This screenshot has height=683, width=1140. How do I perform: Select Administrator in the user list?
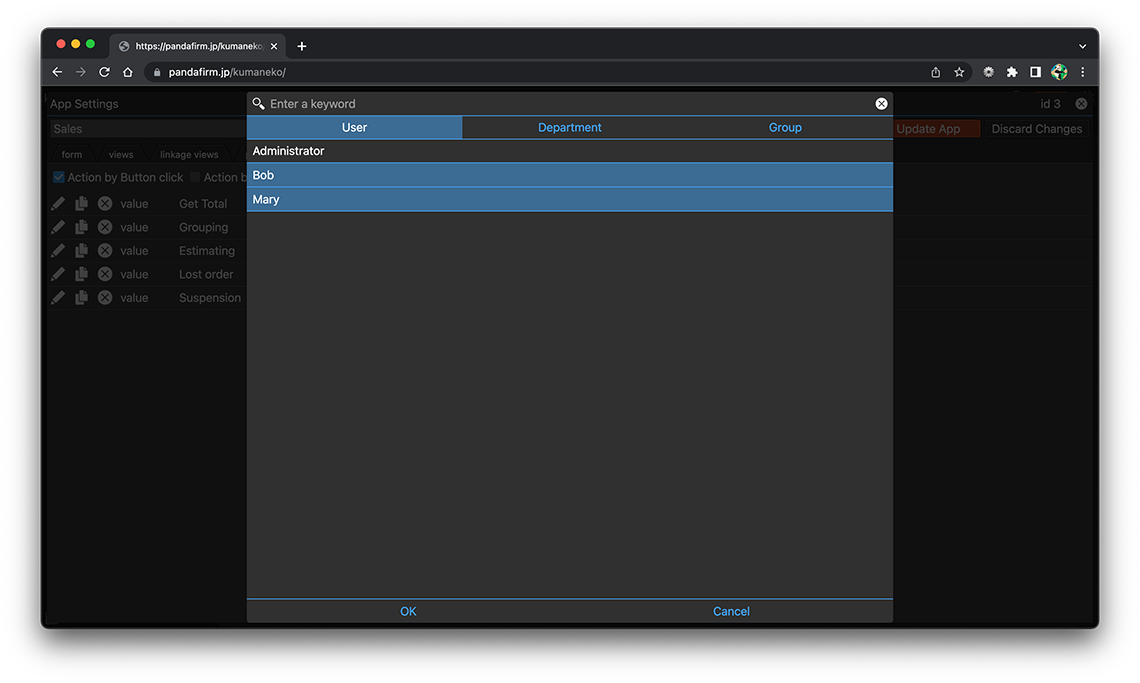click(x=569, y=151)
